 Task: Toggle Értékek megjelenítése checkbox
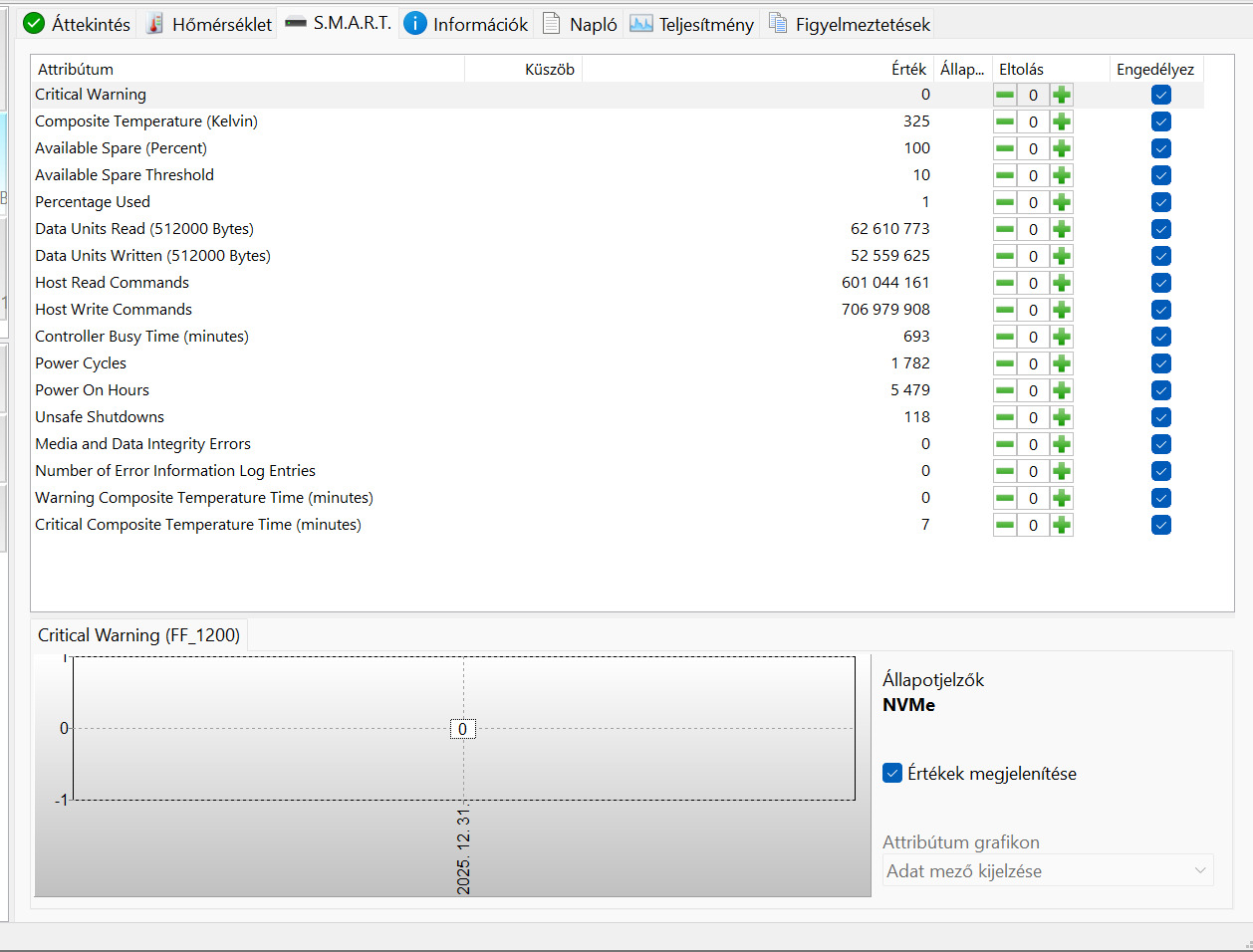892,773
